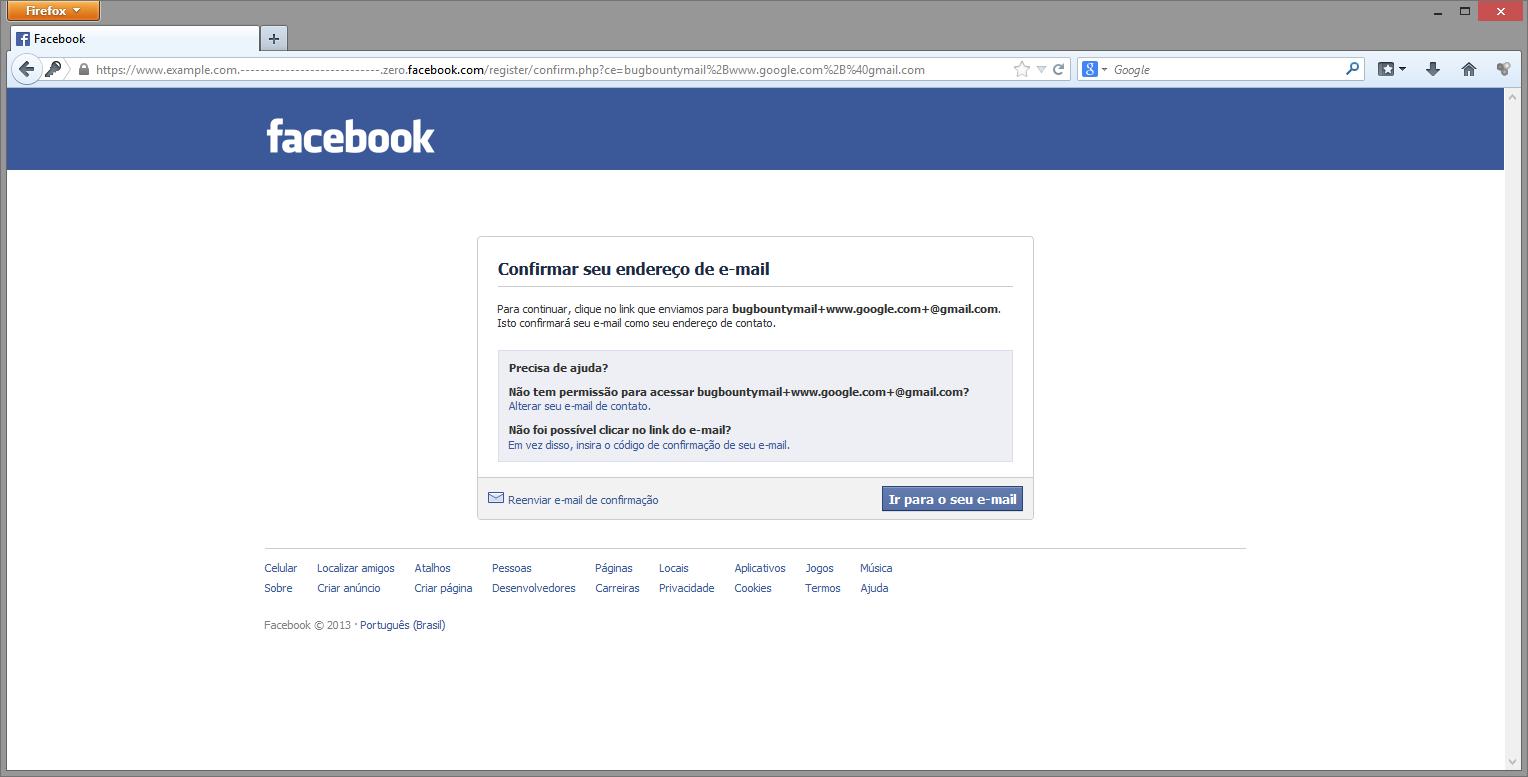Click the 'Facebook © 2013' copyright text

point(307,625)
